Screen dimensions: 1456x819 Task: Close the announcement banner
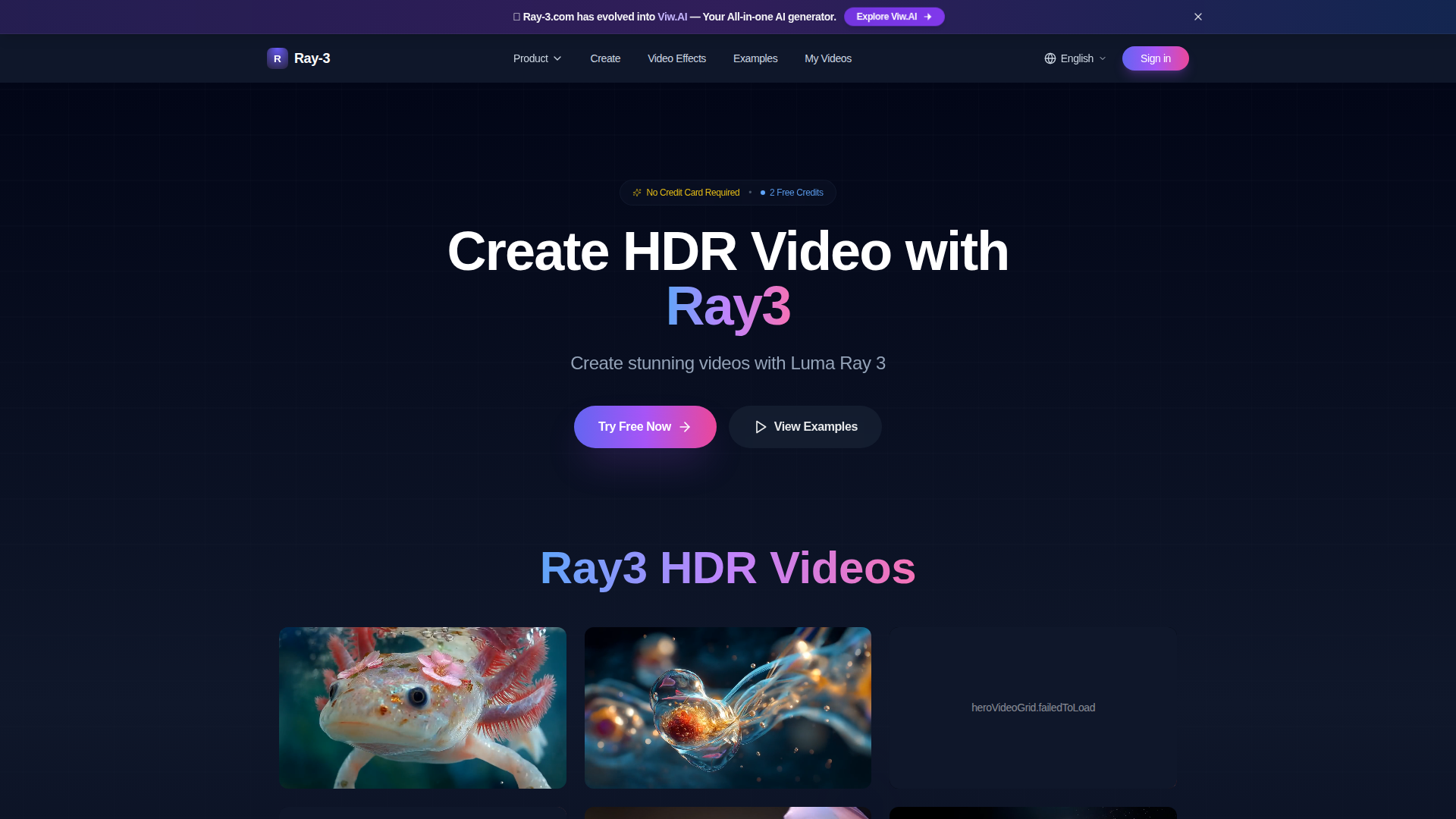click(1198, 17)
